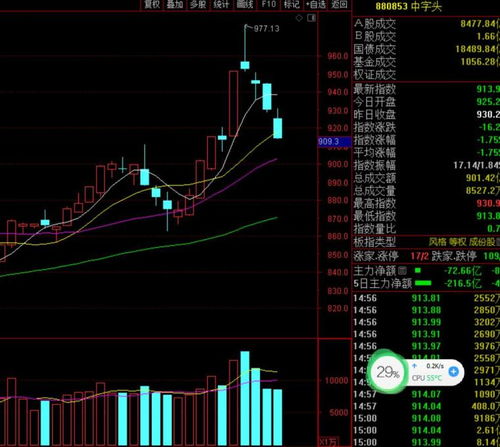Open the F10 info page
This screenshot has height=447, width=500.
point(269,4)
